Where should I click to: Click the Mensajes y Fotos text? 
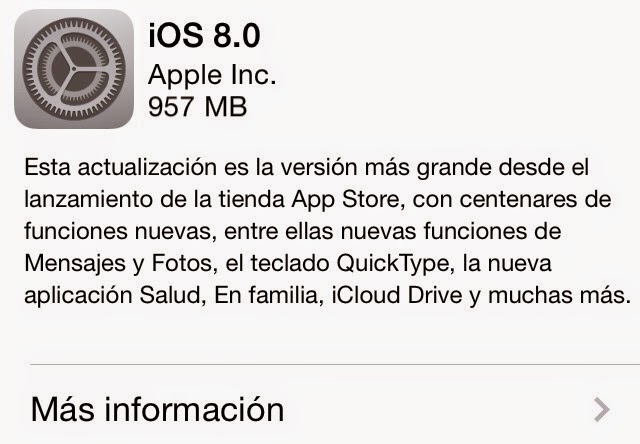118,264
